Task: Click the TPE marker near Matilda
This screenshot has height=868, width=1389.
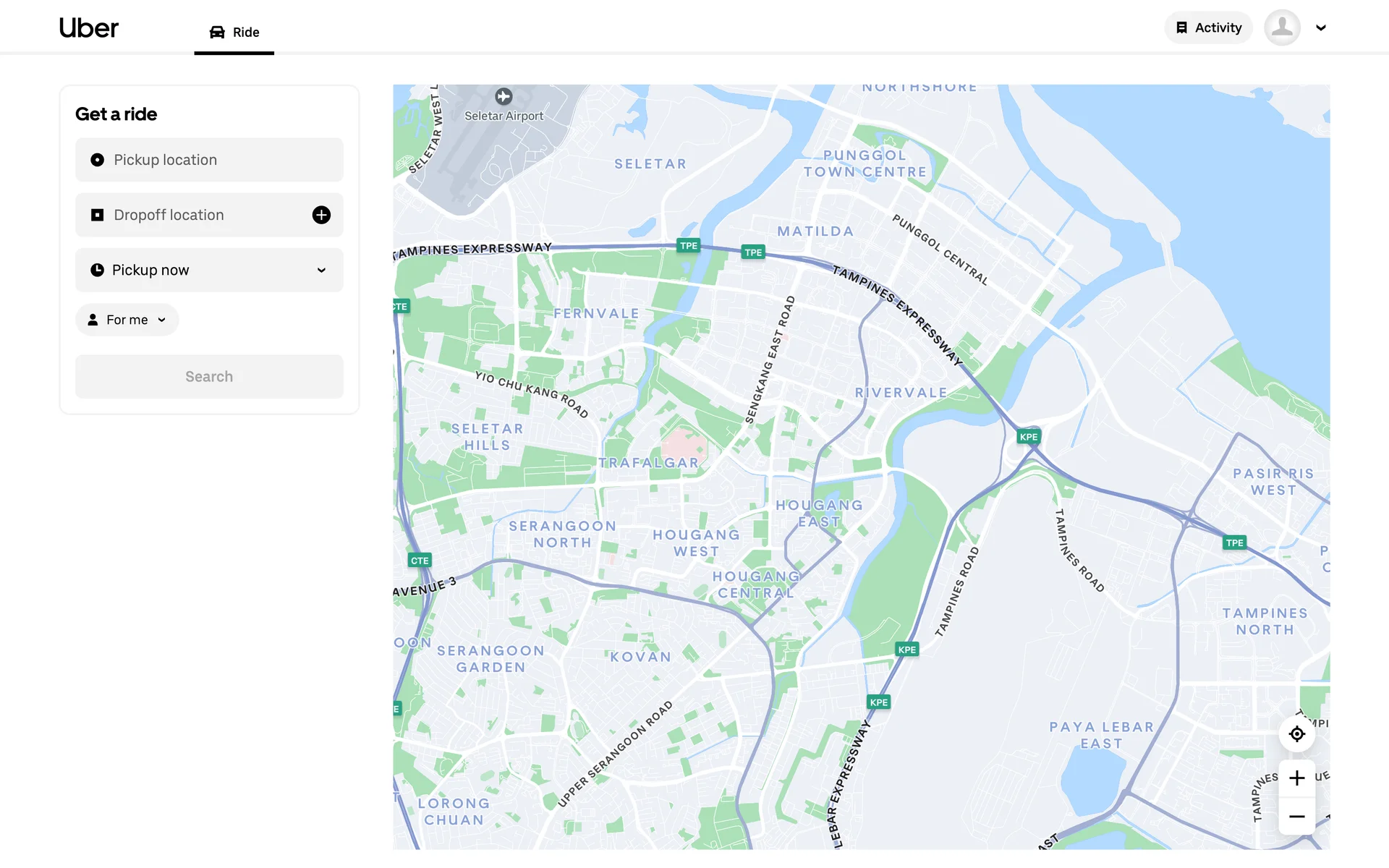Action: point(753,252)
